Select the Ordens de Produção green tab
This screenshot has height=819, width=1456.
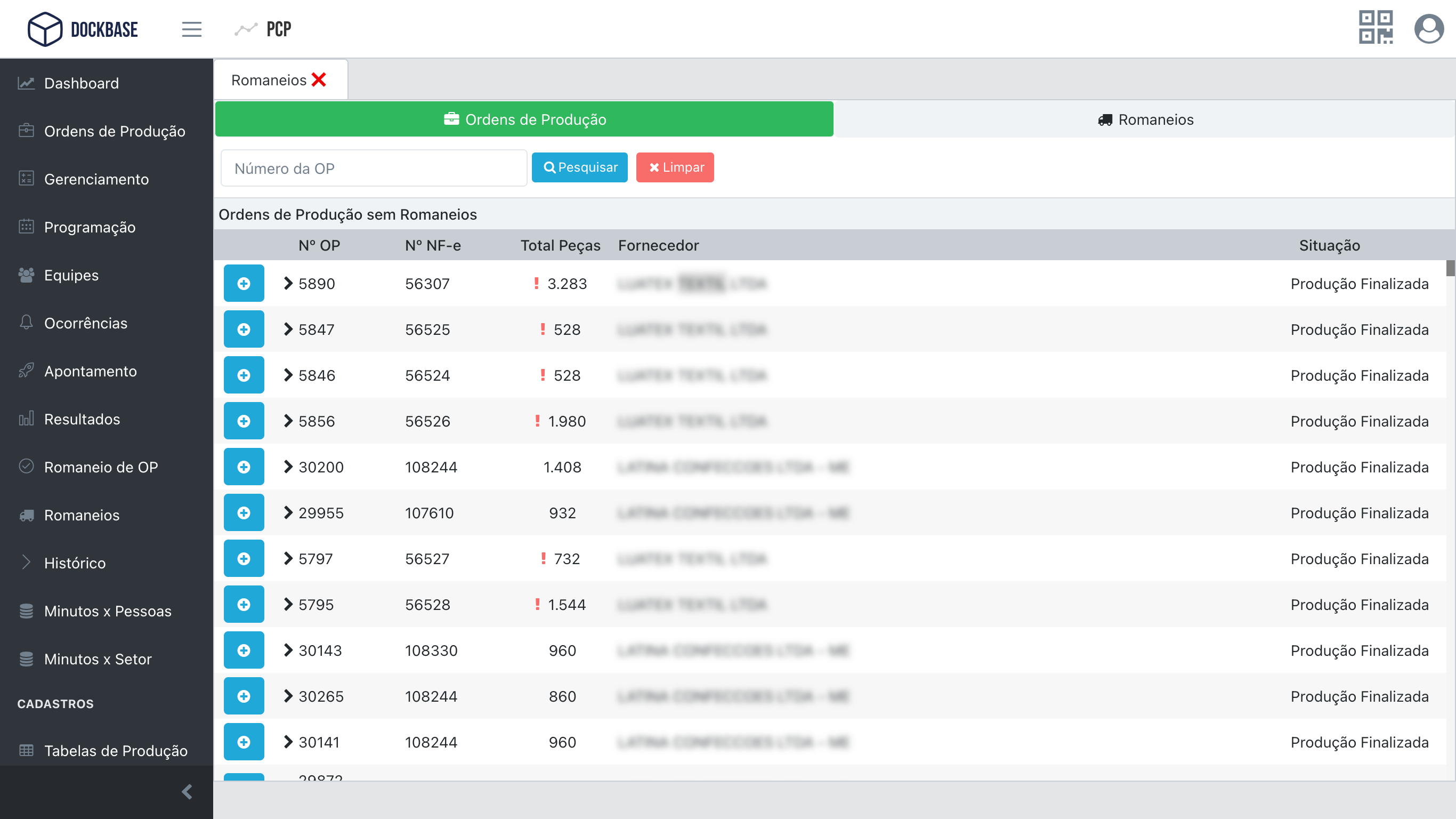(524, 119)
